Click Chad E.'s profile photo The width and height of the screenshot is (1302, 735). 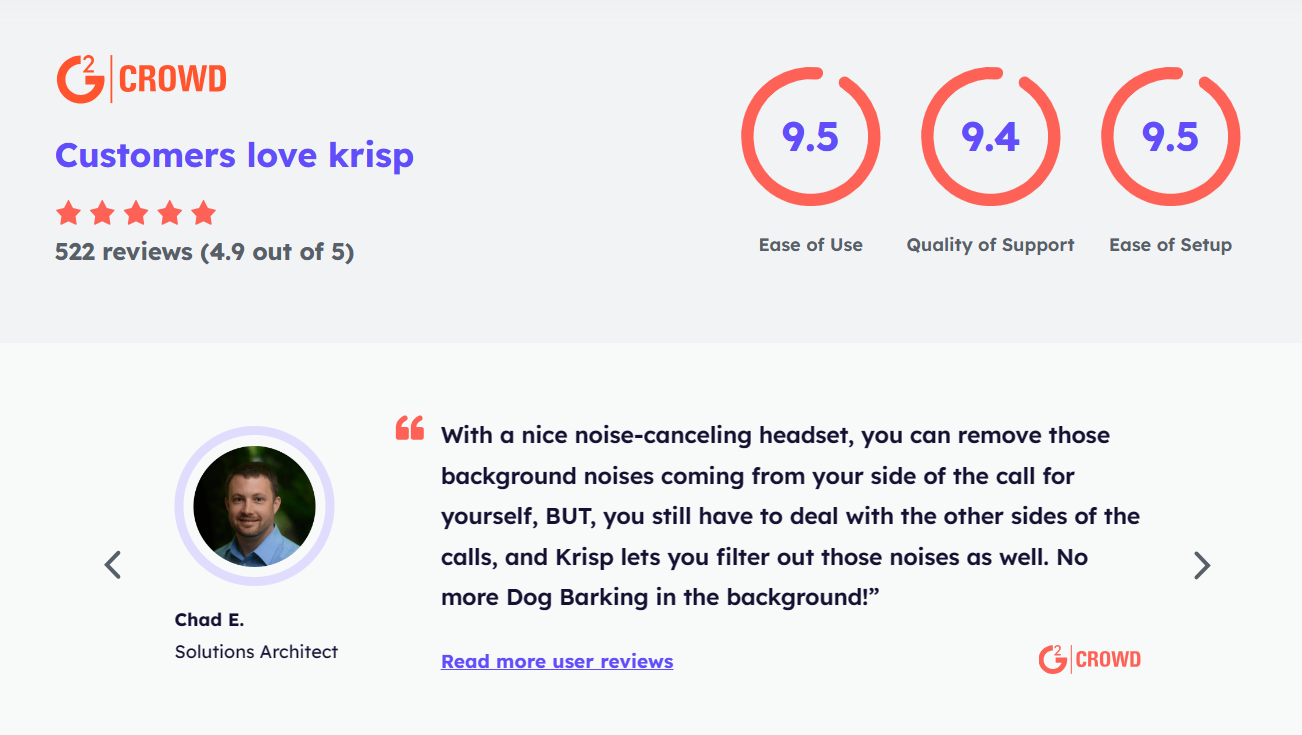pyautogui.click(x=254, y=506)
